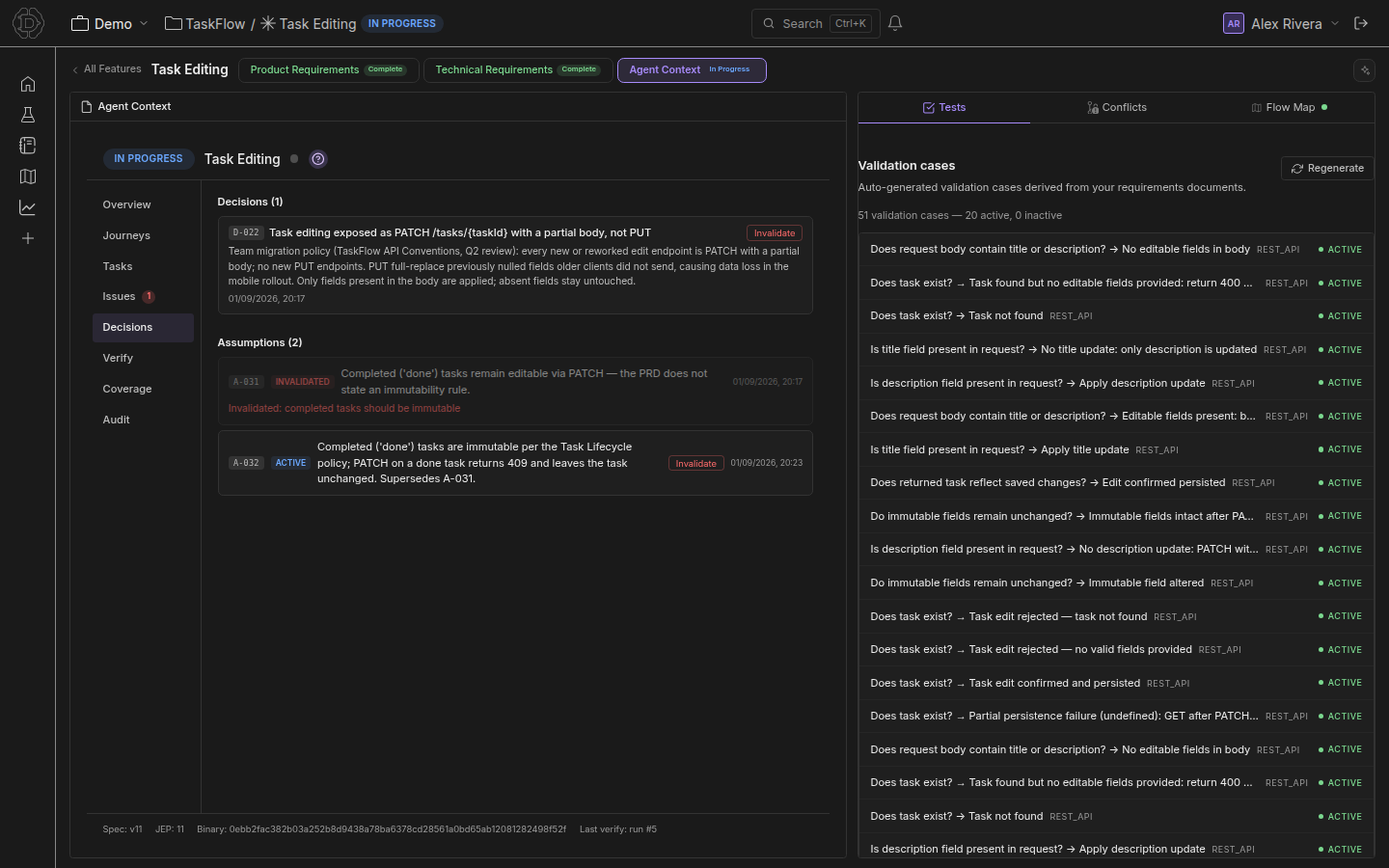Open the Conflicts tab
This screenshot has height=868, width=1389.
[x=1116, y=107]
